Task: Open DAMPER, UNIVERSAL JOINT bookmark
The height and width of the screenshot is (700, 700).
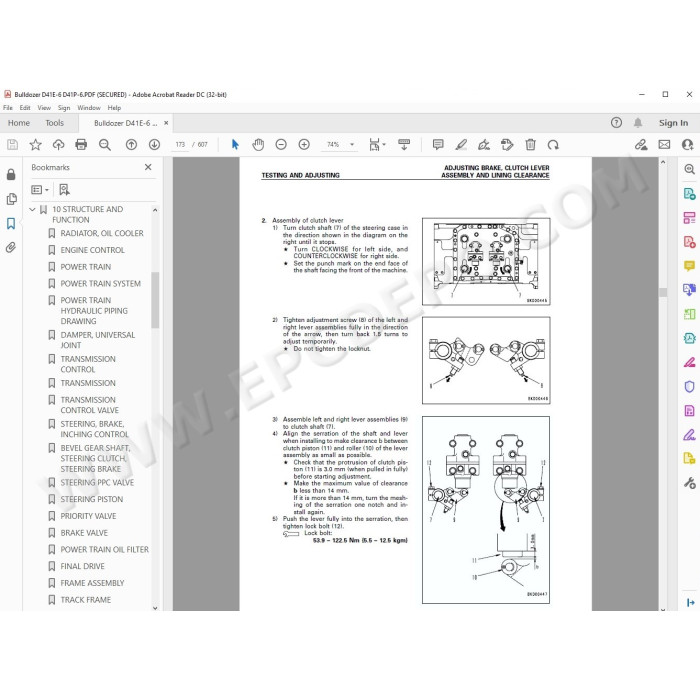Action: pos(97,340)
